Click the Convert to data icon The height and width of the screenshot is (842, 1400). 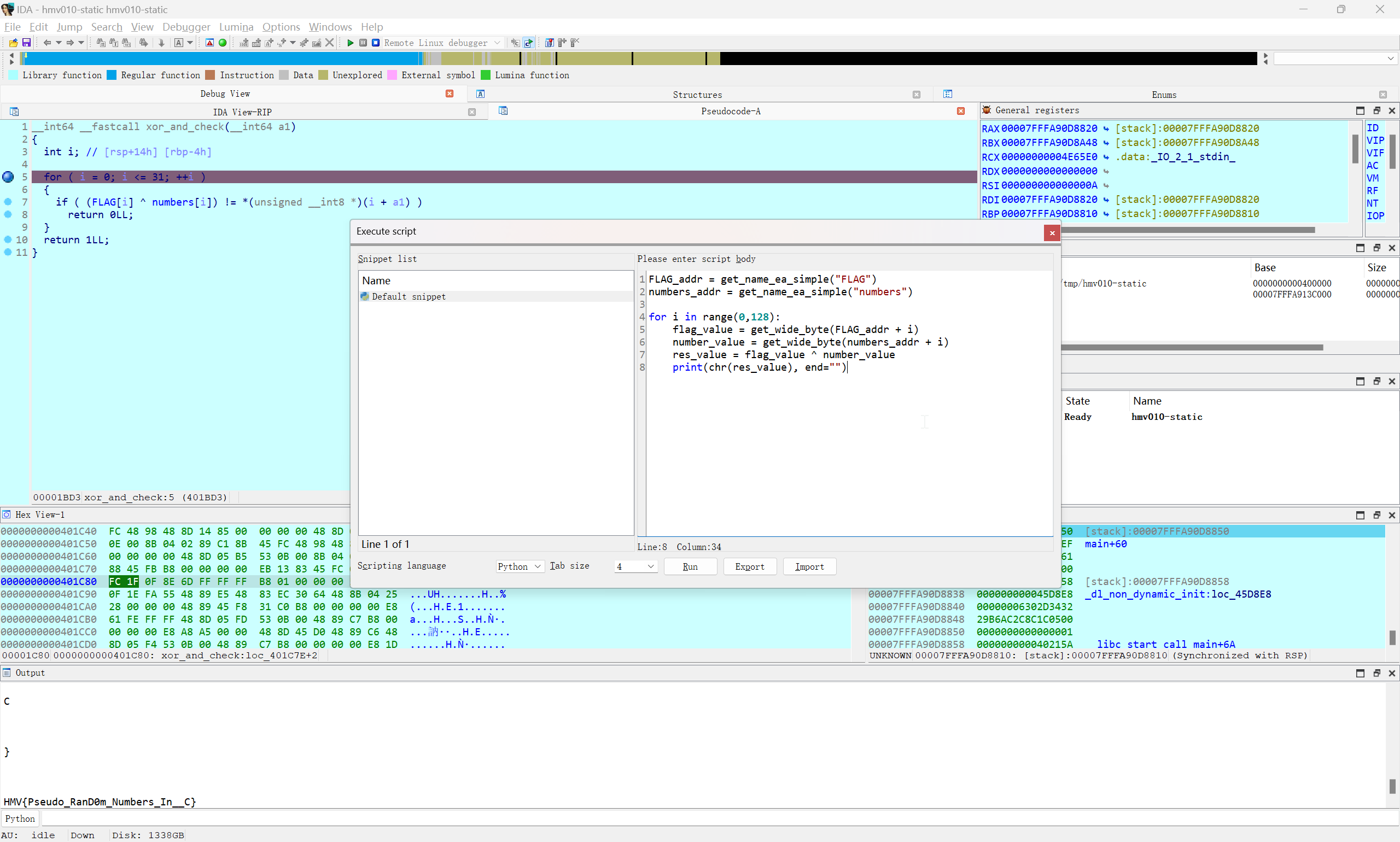256,43
